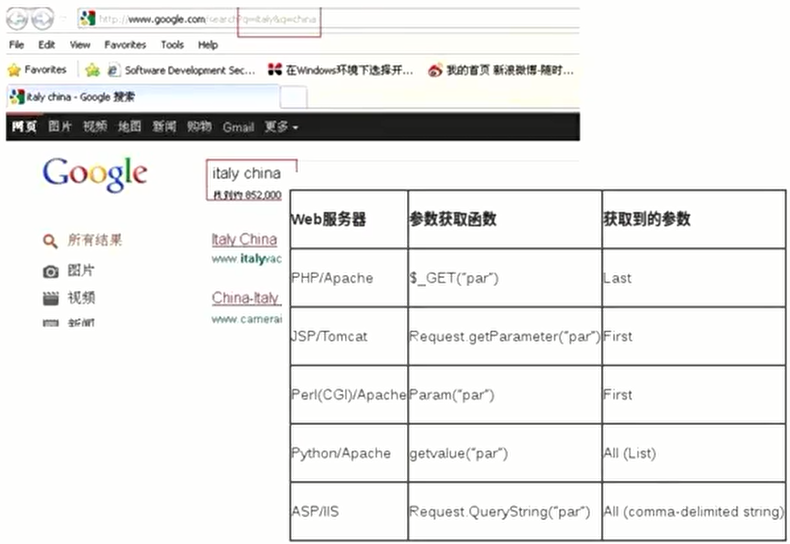Click the red Windows bookmark icon

[275, 70]
